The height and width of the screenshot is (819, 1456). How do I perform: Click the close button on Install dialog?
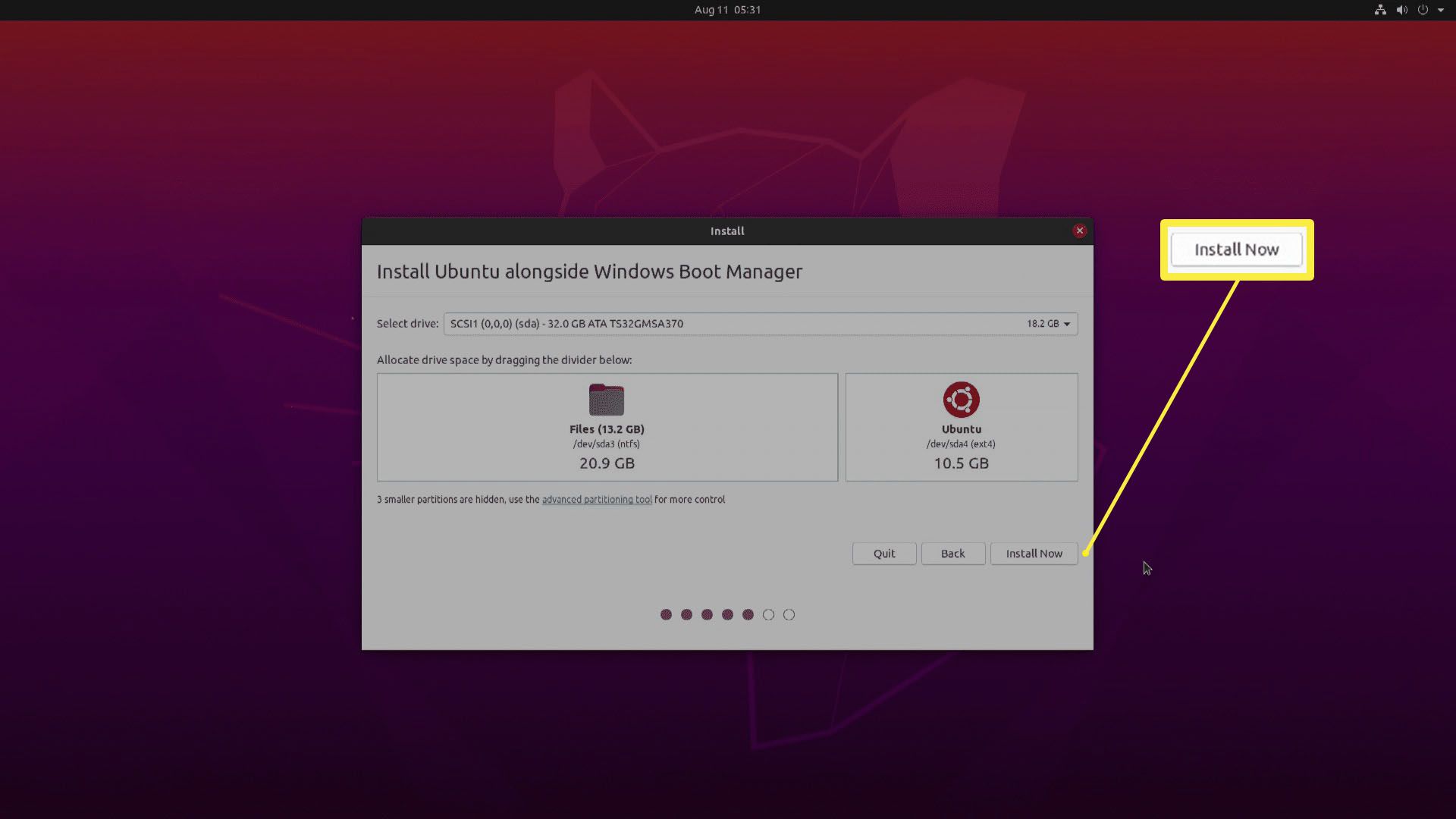coord(1078,231)
